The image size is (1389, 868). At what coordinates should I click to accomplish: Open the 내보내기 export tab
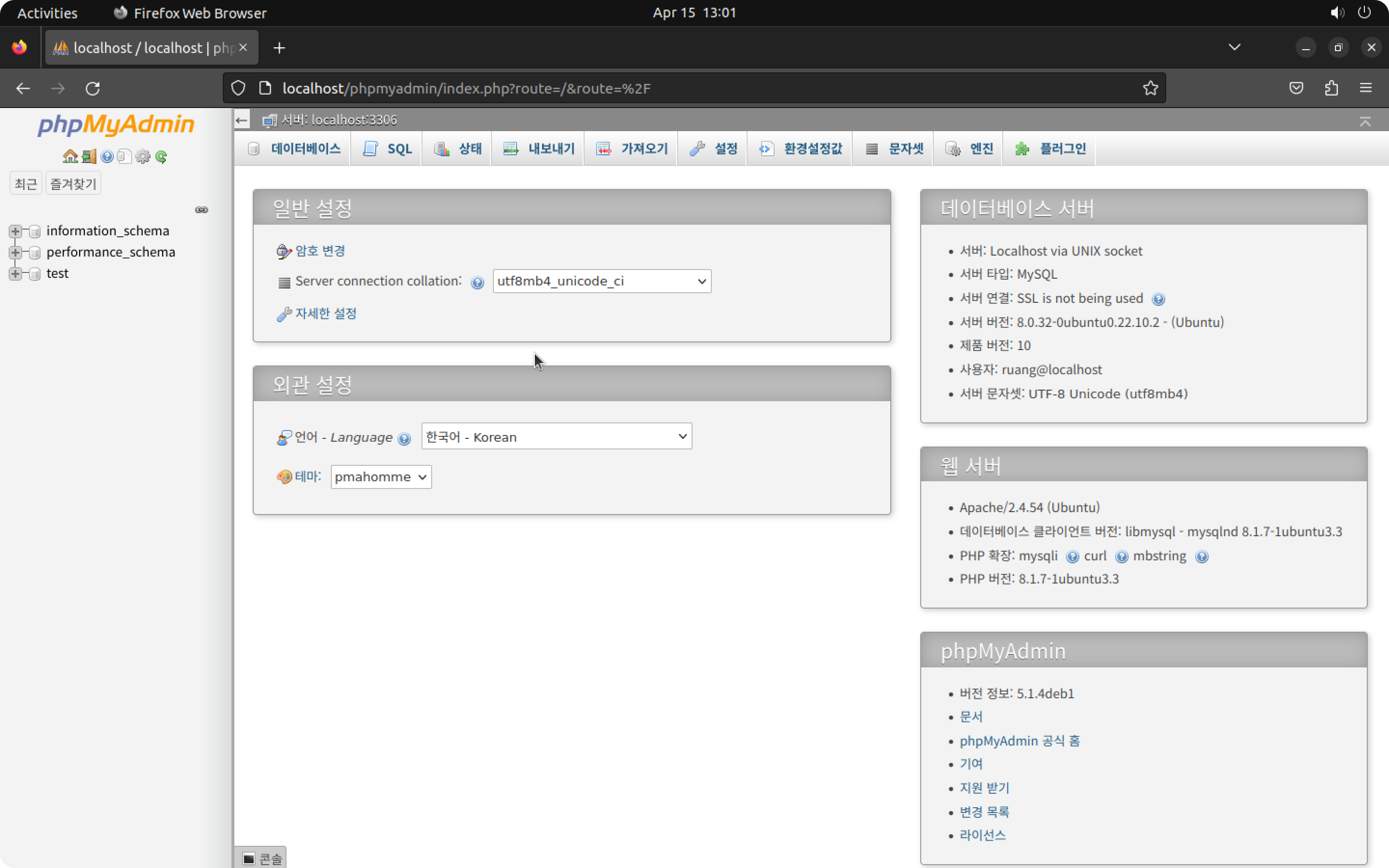tap(538, 149)
